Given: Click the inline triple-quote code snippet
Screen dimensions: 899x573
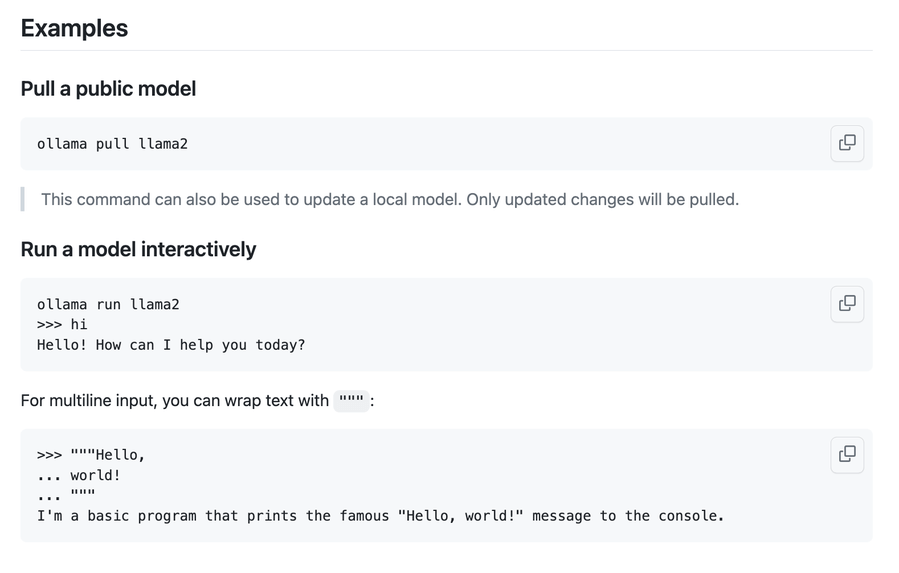Looking at the screenshot, I should tap(351, 400).
